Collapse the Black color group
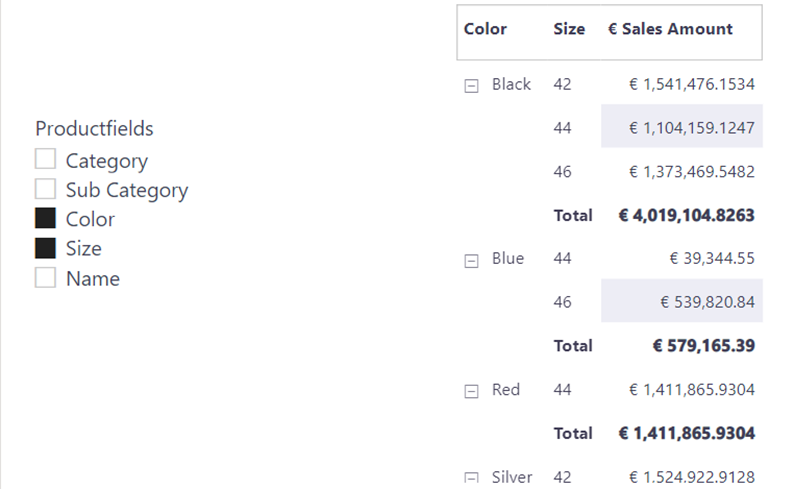The image size is (794, 489). tap(471, 86)
